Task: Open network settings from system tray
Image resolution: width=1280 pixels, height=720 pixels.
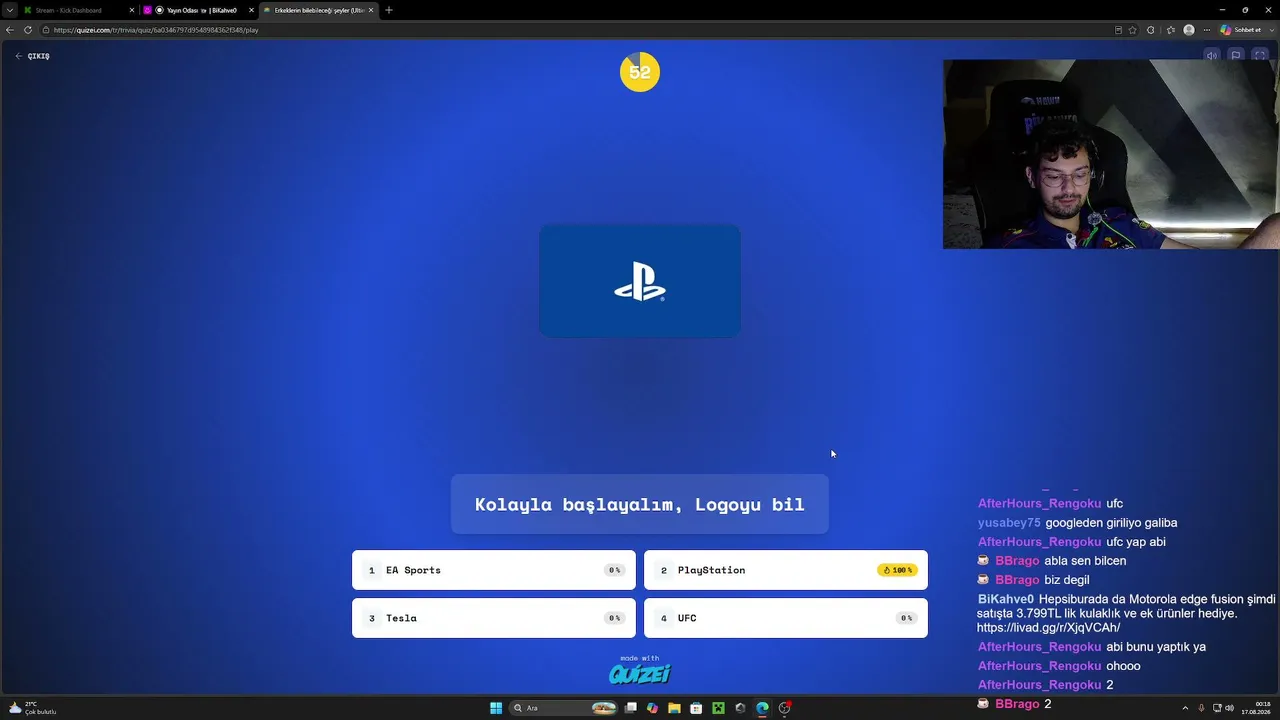Action: click(x=1216, y=708)
